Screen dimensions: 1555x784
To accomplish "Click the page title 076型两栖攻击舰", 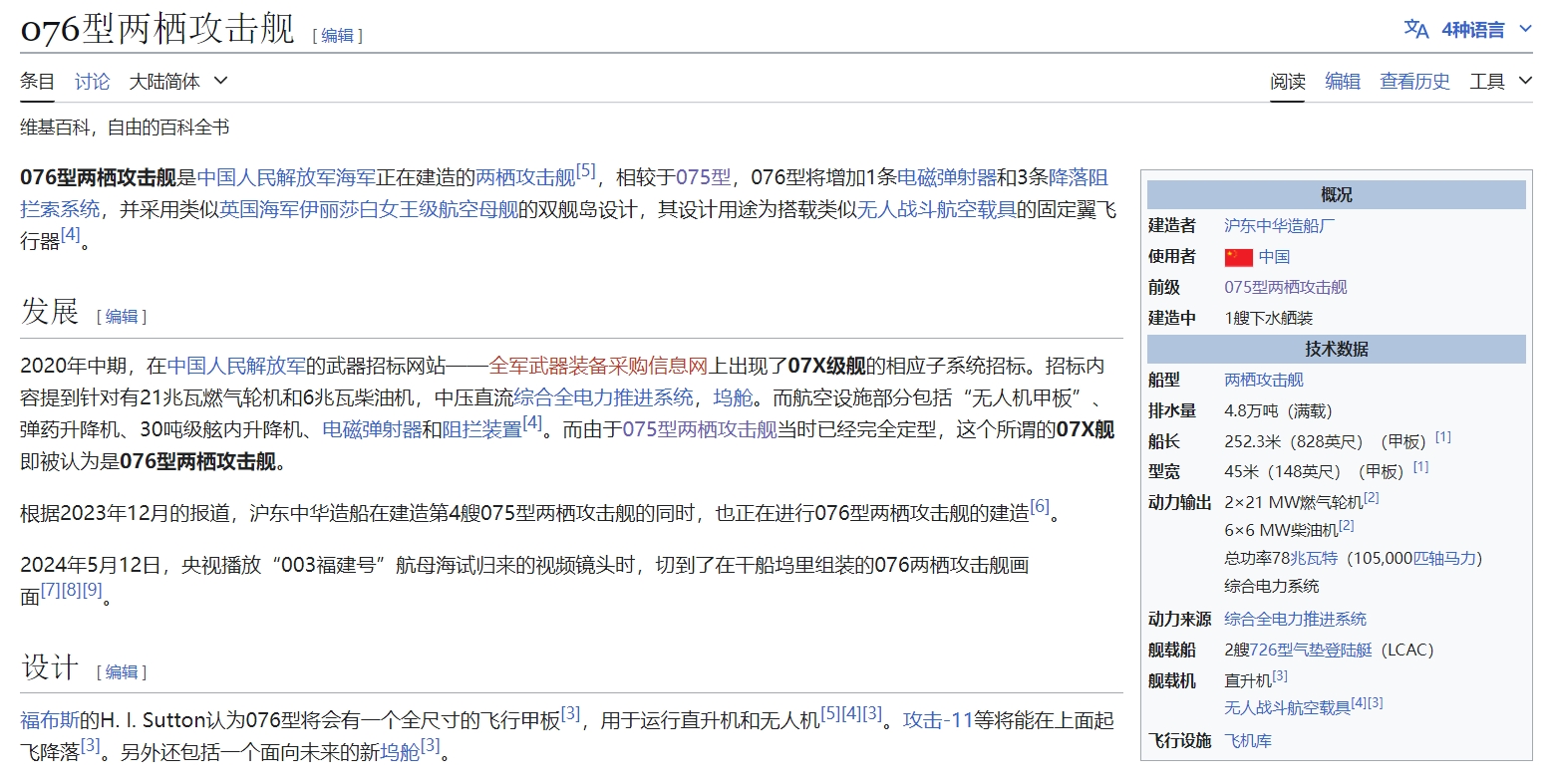I will coord(157,30).
